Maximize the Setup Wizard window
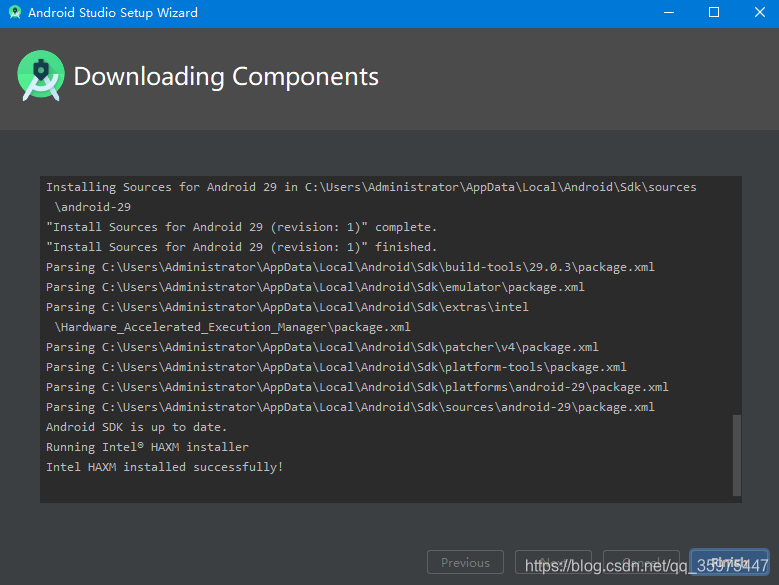Viewport: 779px width, 585px height. point(713,12)
